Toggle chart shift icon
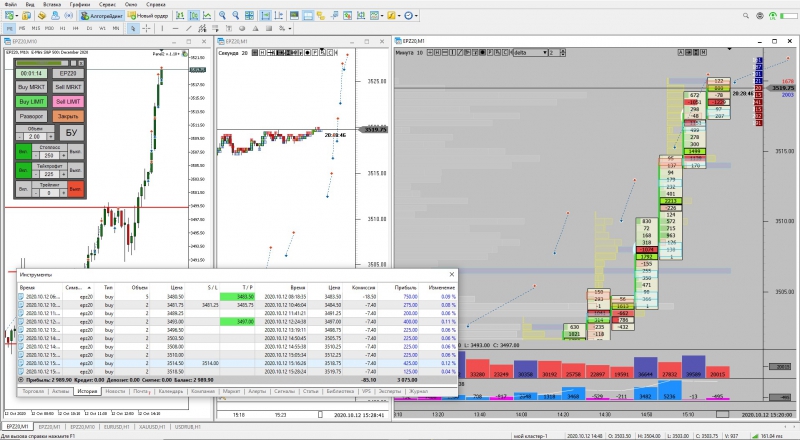 (279, 16)
